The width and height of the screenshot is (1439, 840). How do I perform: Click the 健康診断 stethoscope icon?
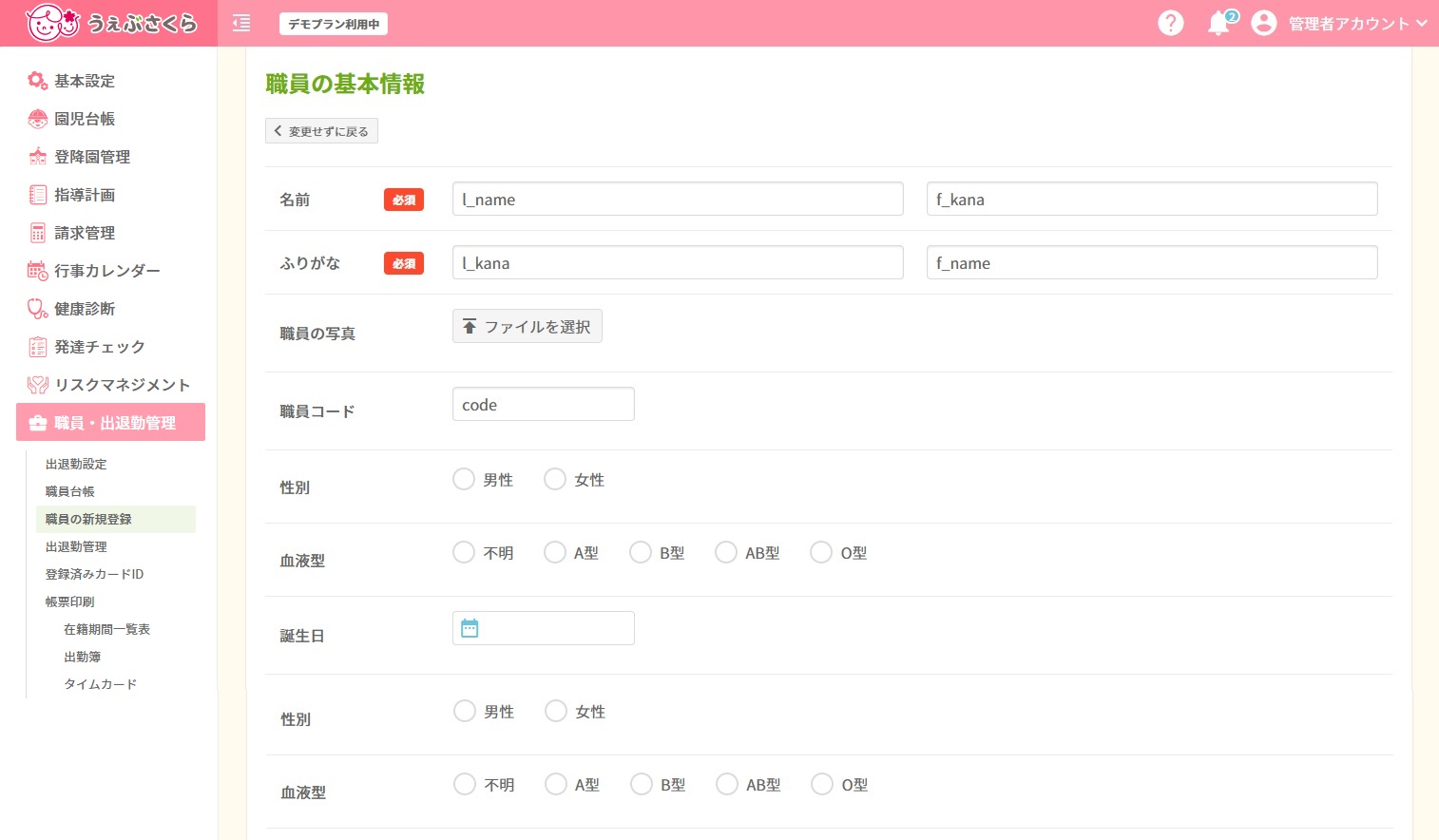[x=37, y=309]
